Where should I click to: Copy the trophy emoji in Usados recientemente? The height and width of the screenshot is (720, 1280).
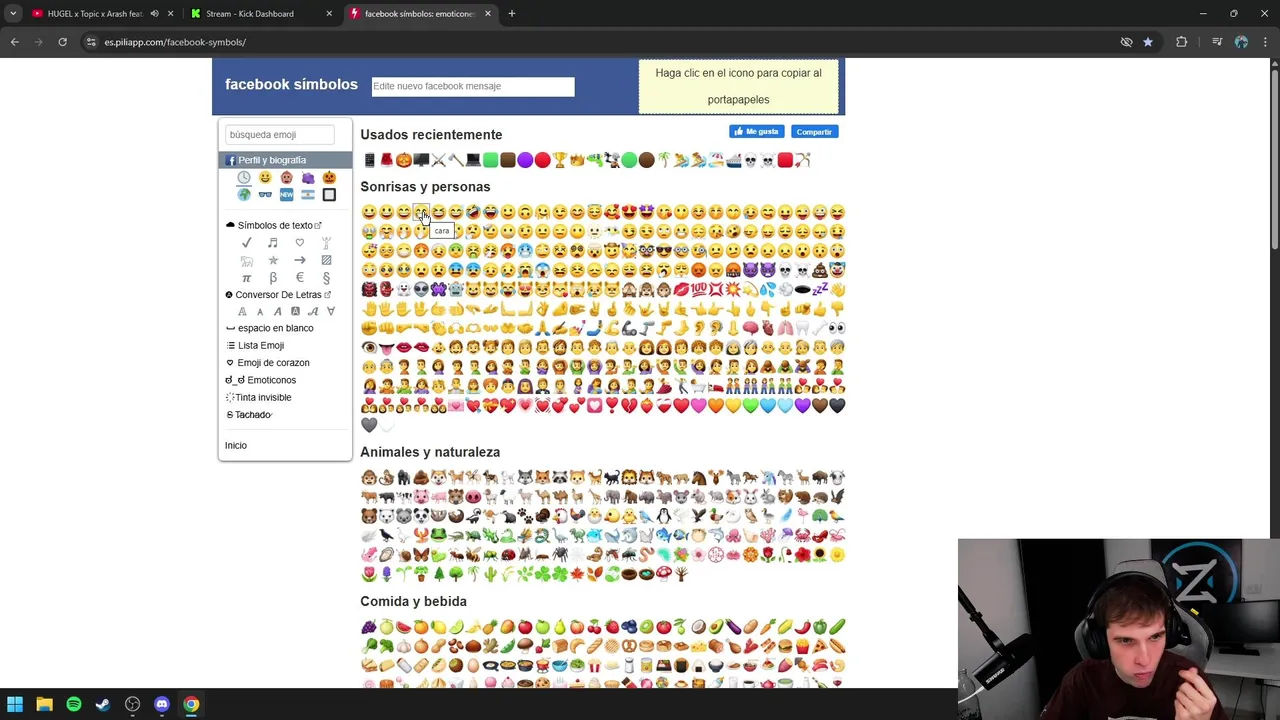pos(559,160)
